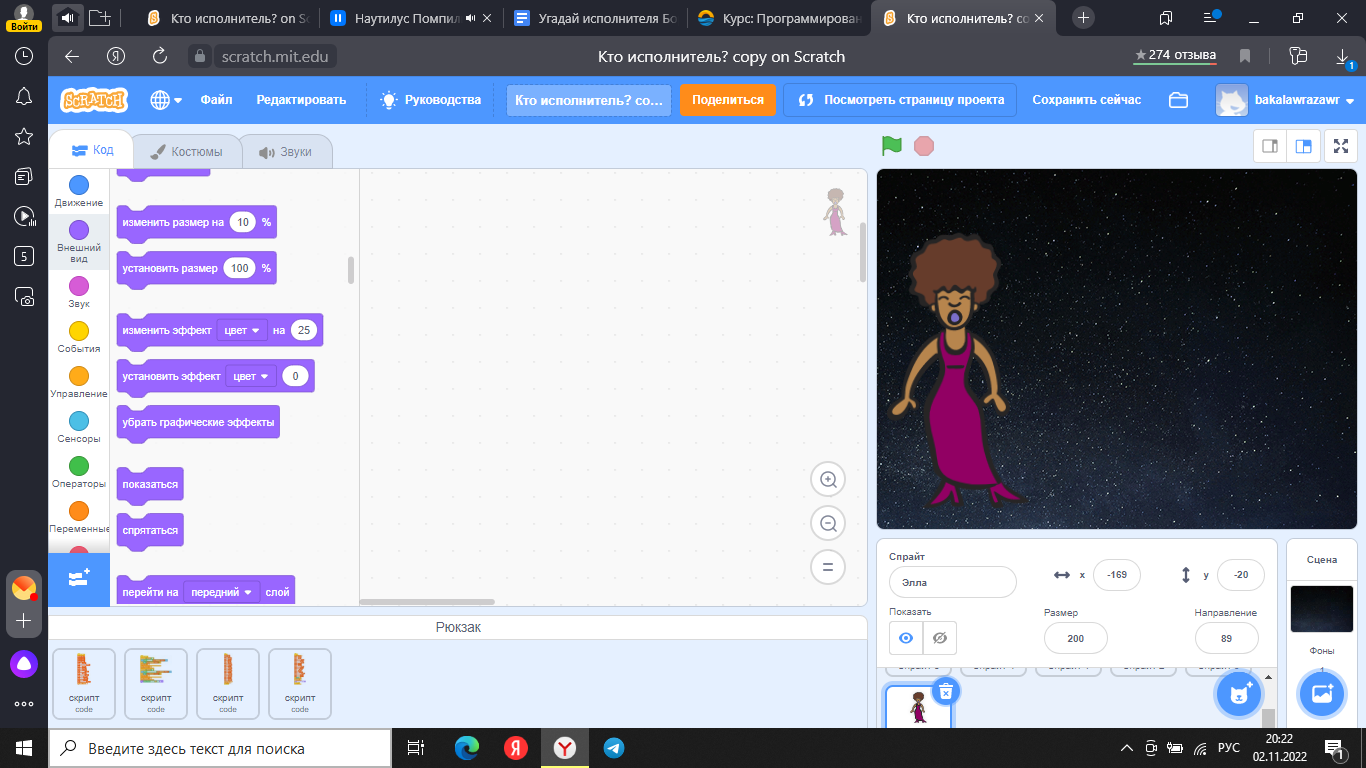Viewport: 1366px width, 768px height.
Task: Select the Операторы block category
Action: coord(79,472)
